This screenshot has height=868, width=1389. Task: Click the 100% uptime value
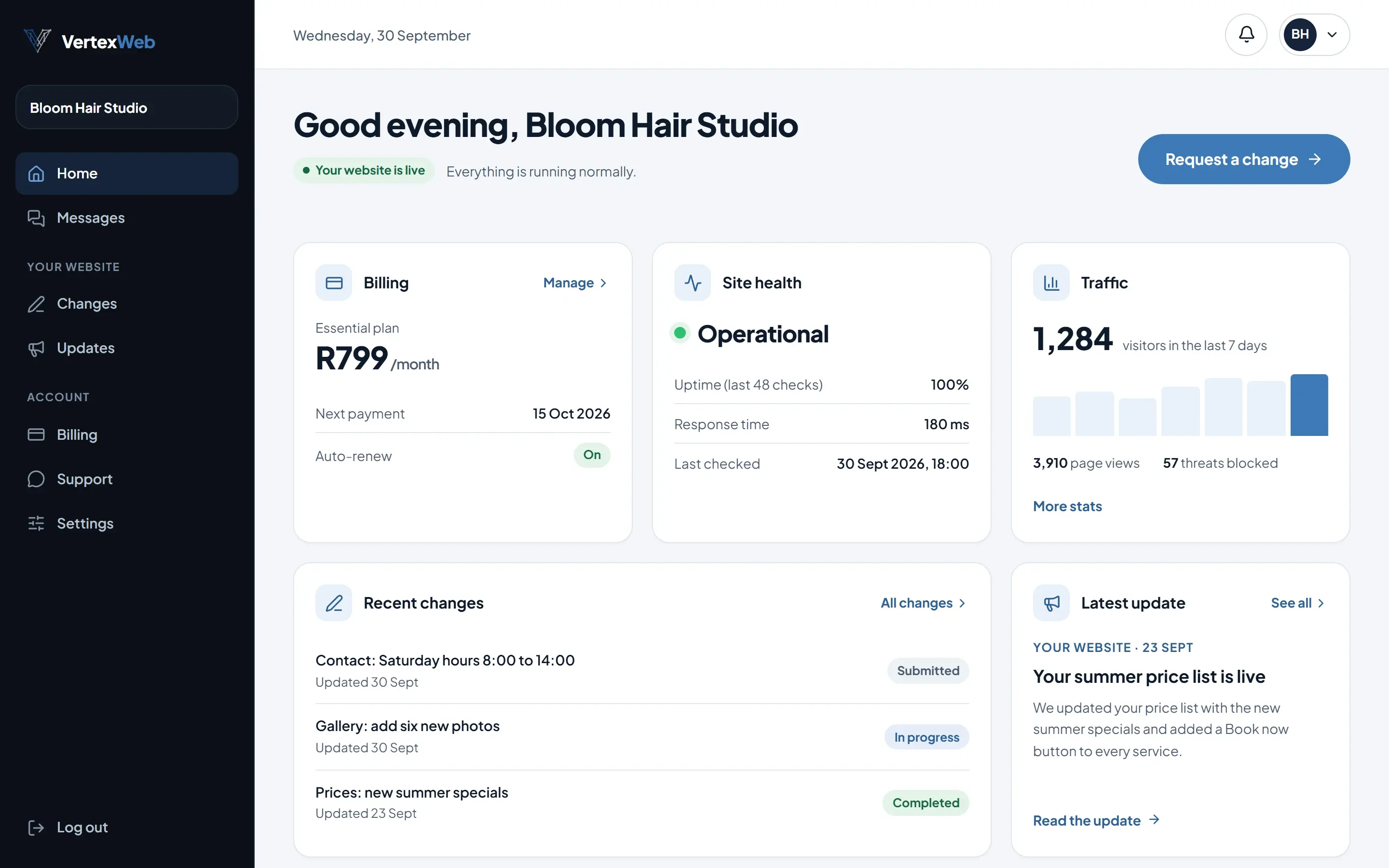coord(949,385)
